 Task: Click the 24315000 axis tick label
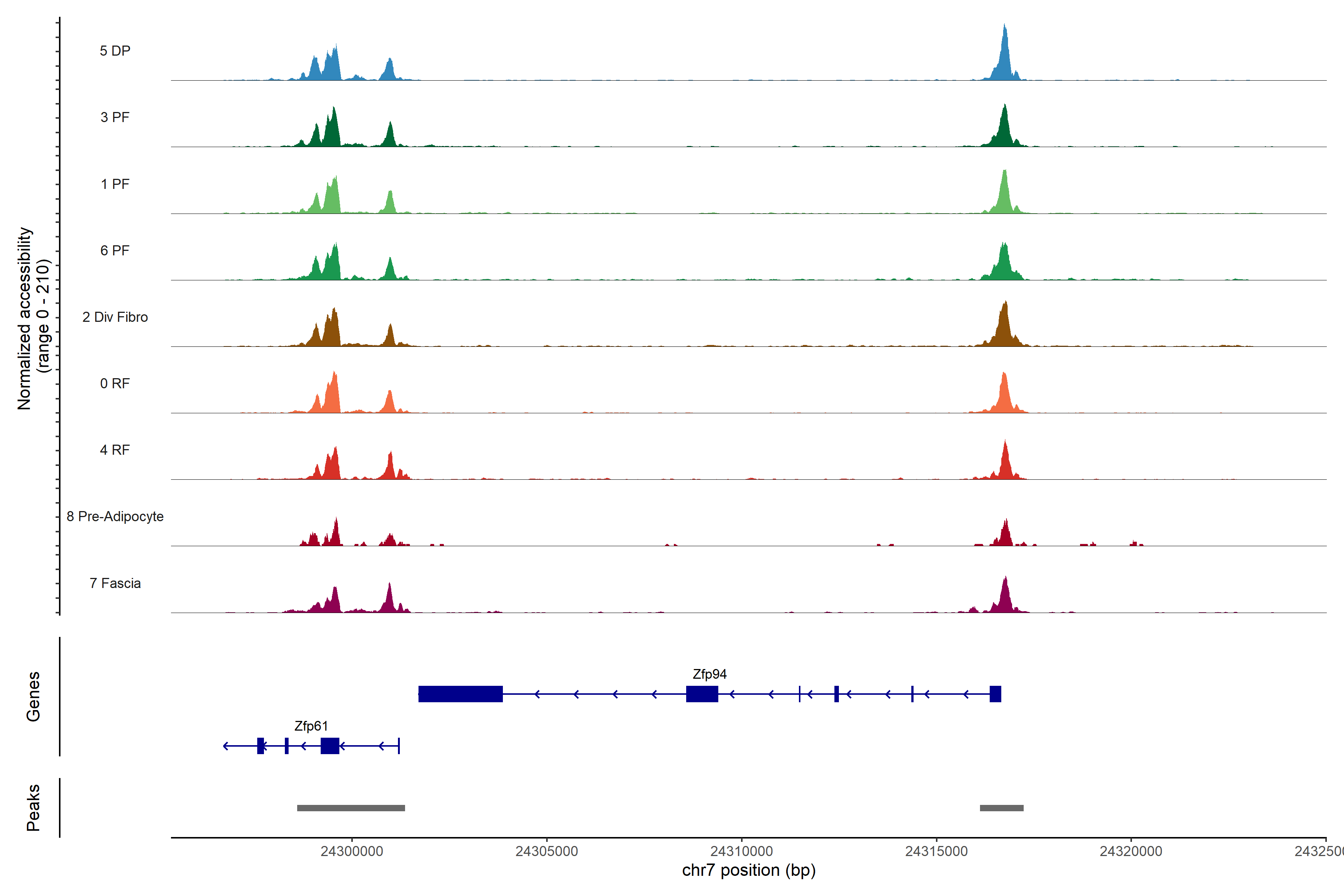tap(936, 852)
